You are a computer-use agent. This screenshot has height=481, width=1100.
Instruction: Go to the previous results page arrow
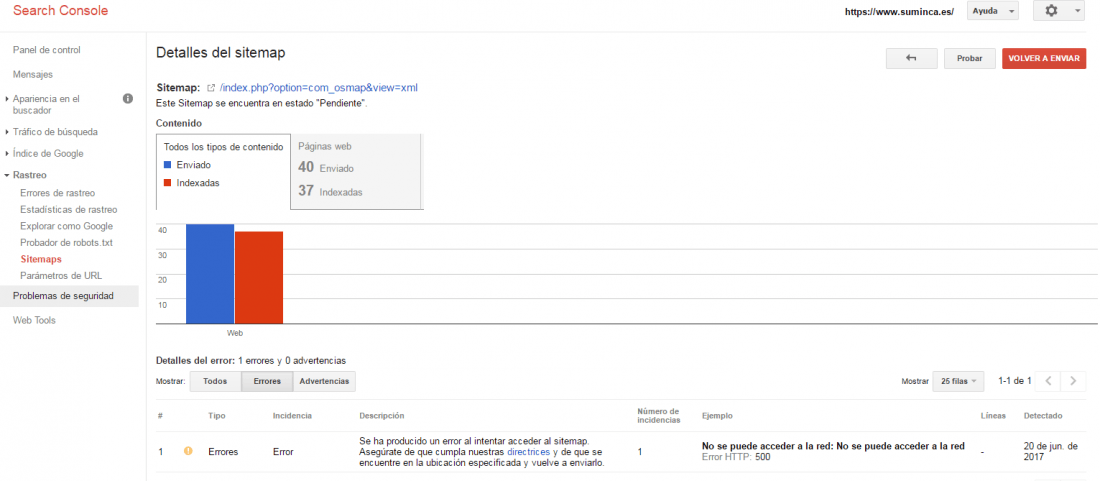tap(1047, 381)
